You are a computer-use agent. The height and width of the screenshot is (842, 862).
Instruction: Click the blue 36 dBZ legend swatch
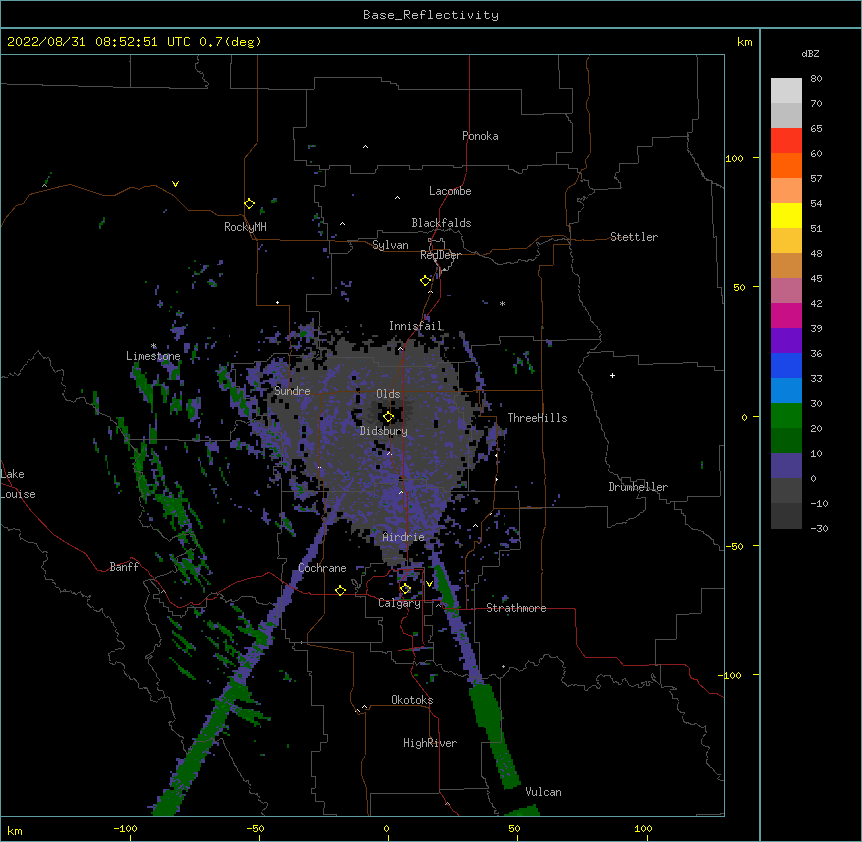point(786,365)
